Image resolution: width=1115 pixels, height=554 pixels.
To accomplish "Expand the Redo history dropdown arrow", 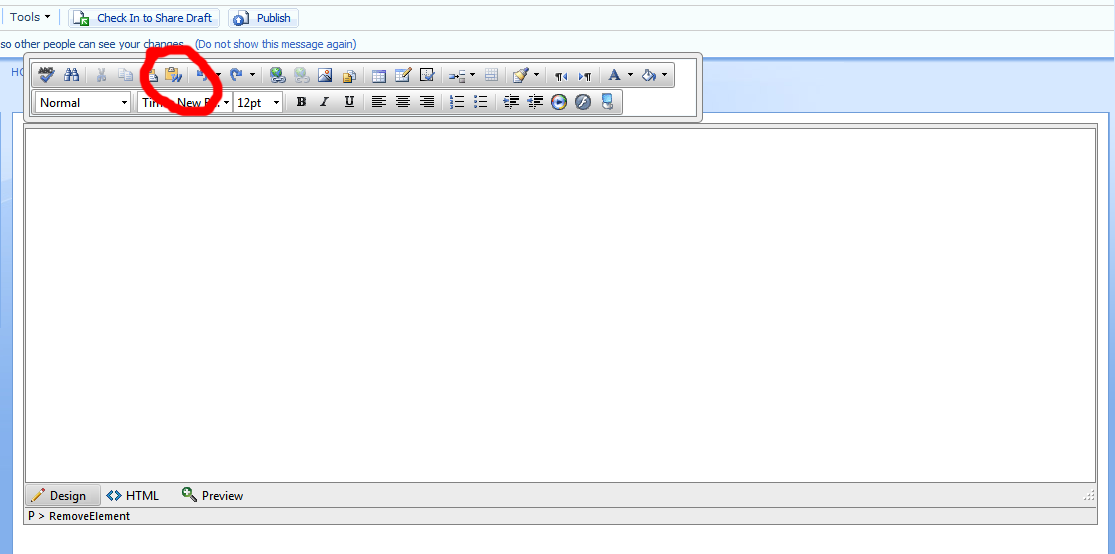I will (x=252, y=75).
